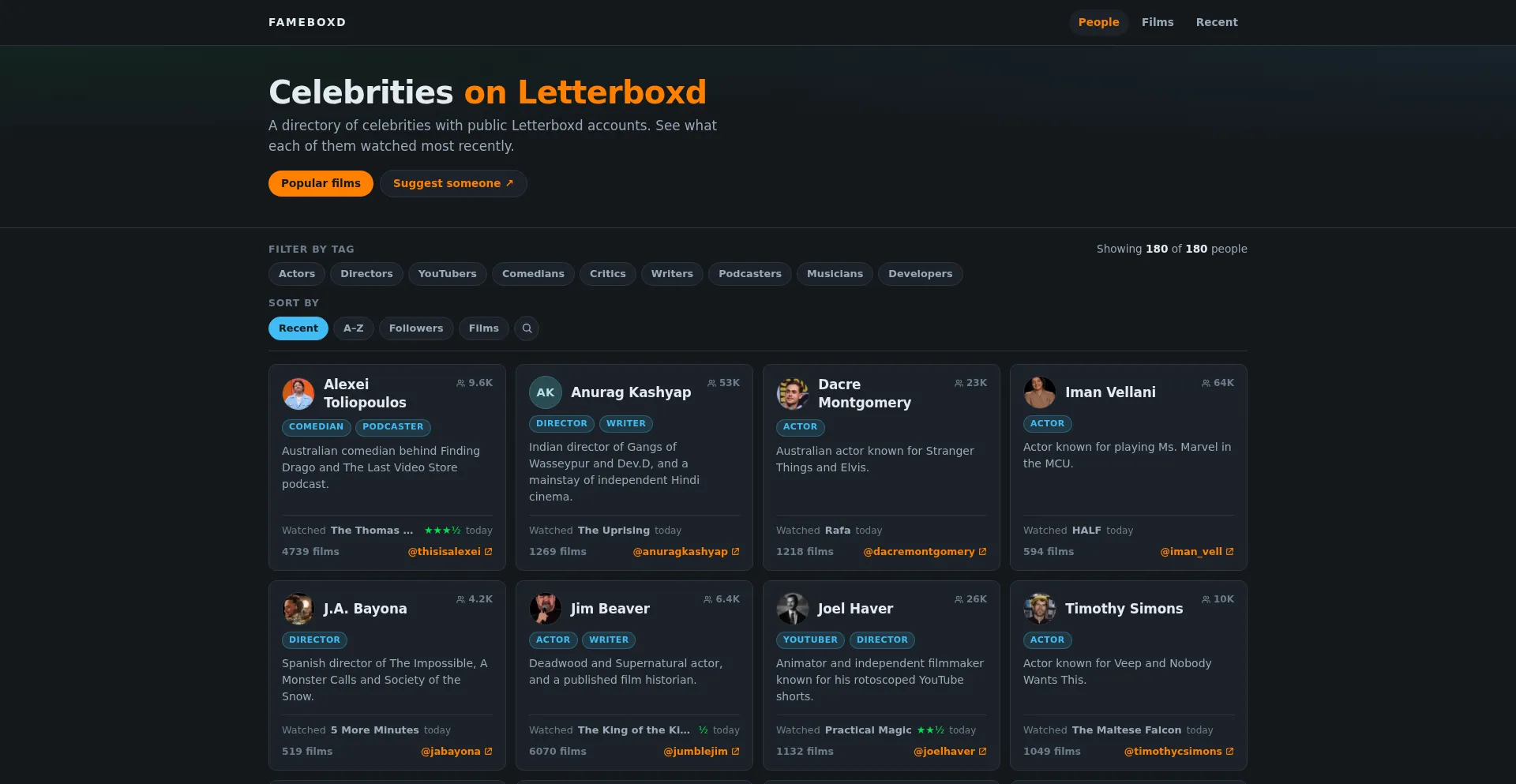Open @timothycsimons Letterboxd profile link
1516x784 pixels.
point(1179,752)
